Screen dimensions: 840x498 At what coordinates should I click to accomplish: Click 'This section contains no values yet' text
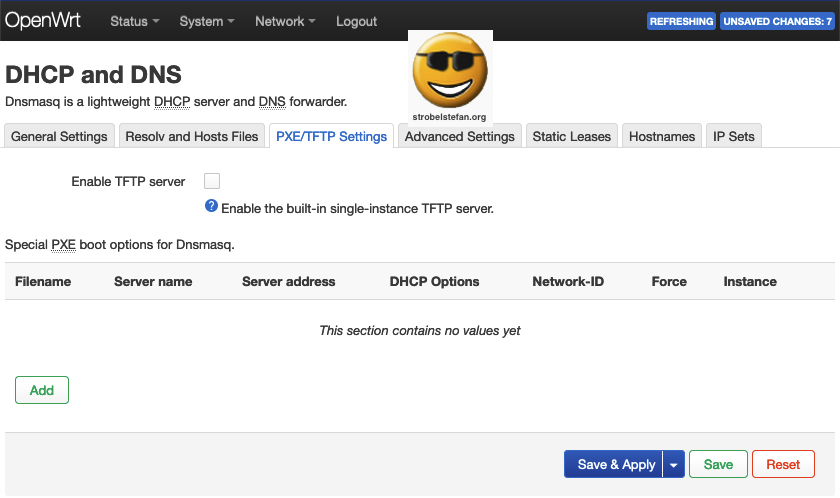coord(419,330)
